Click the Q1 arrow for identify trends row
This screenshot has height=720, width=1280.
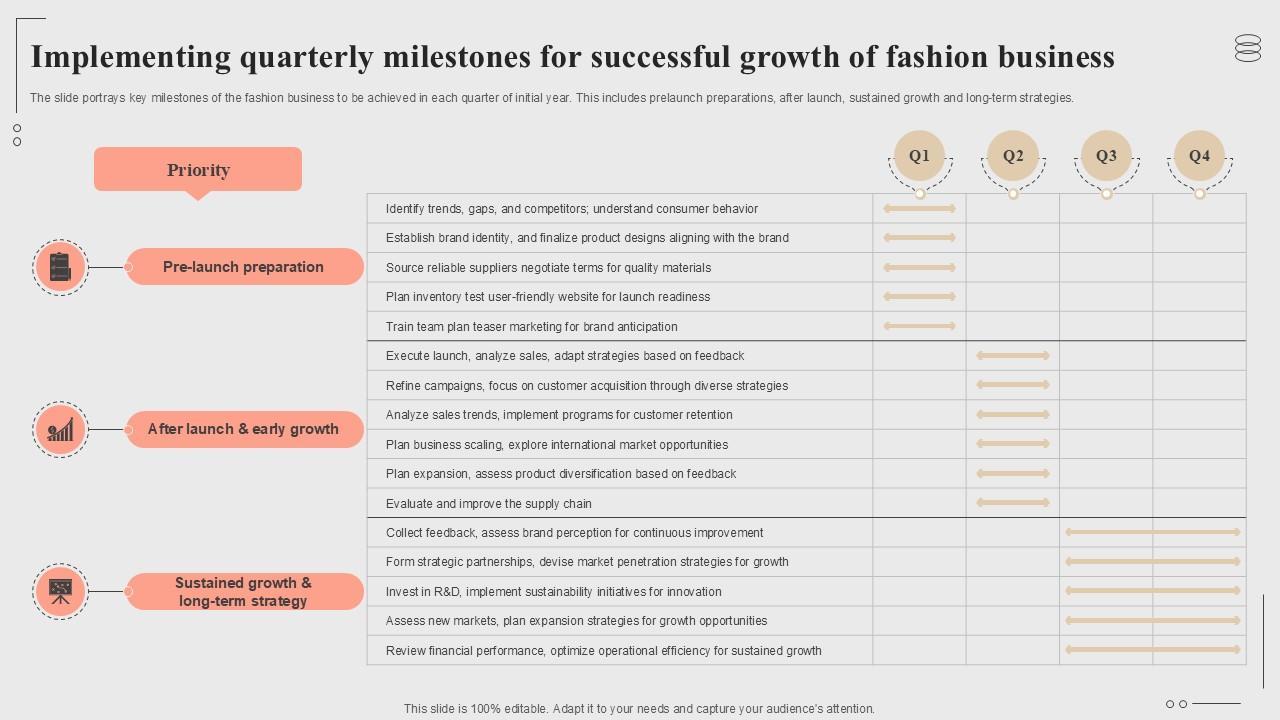pos(919,209)
